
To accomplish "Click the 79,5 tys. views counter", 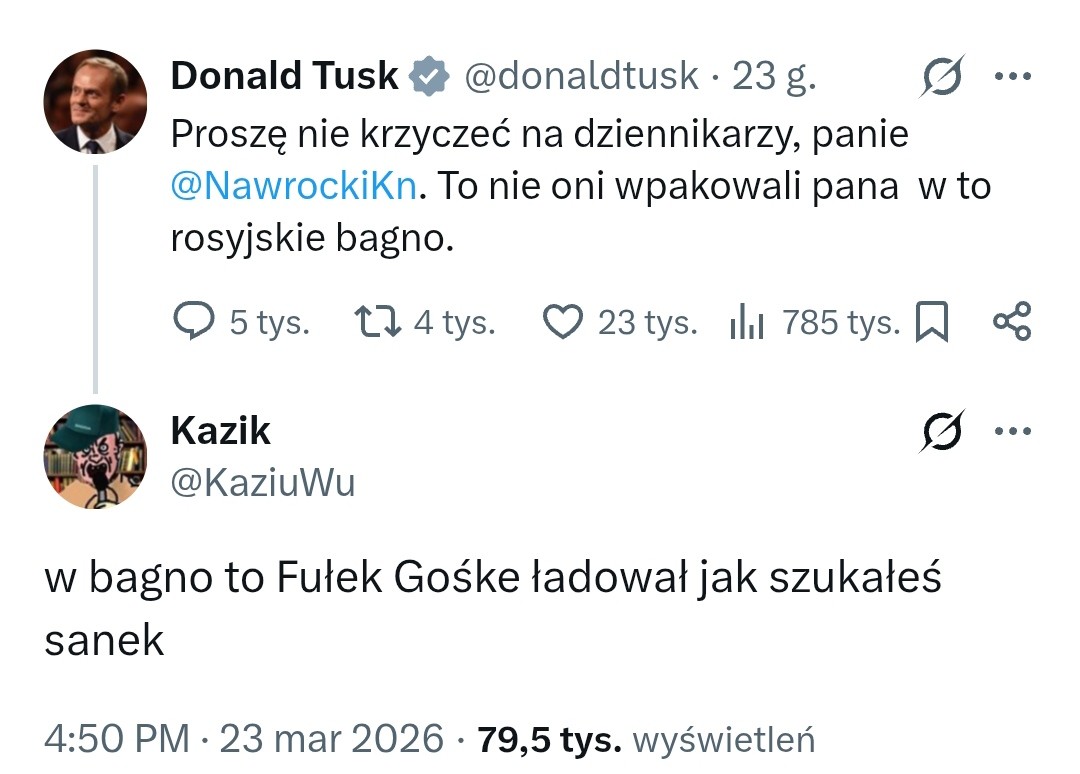I will coord(532,739).
